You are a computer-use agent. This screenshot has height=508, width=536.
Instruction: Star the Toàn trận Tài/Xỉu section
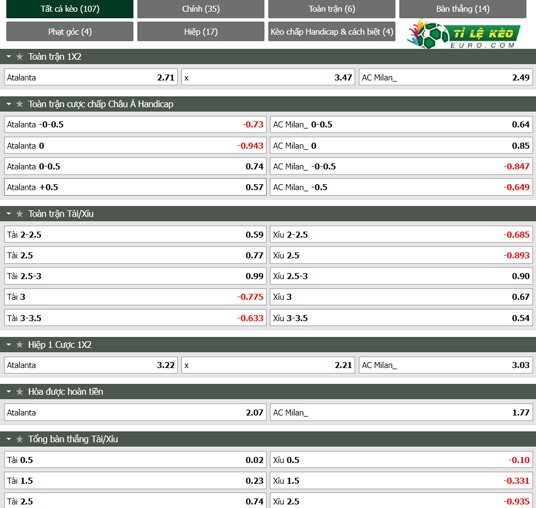click(19, 214)
